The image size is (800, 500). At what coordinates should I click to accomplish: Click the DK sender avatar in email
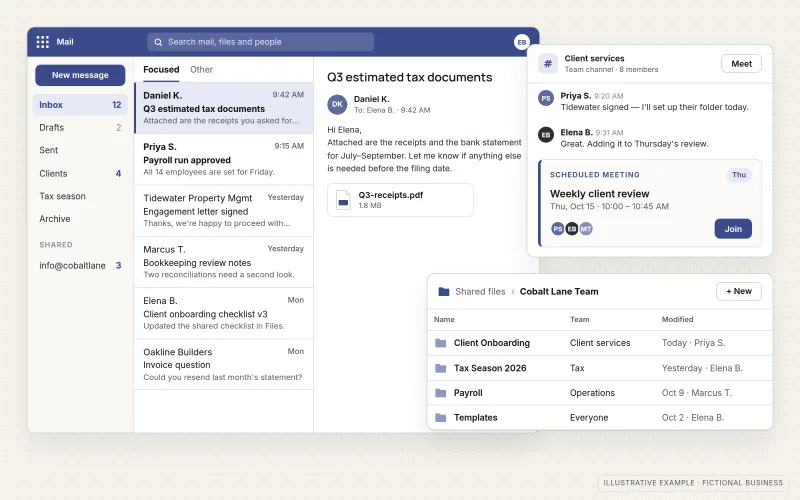pos(337,104)
